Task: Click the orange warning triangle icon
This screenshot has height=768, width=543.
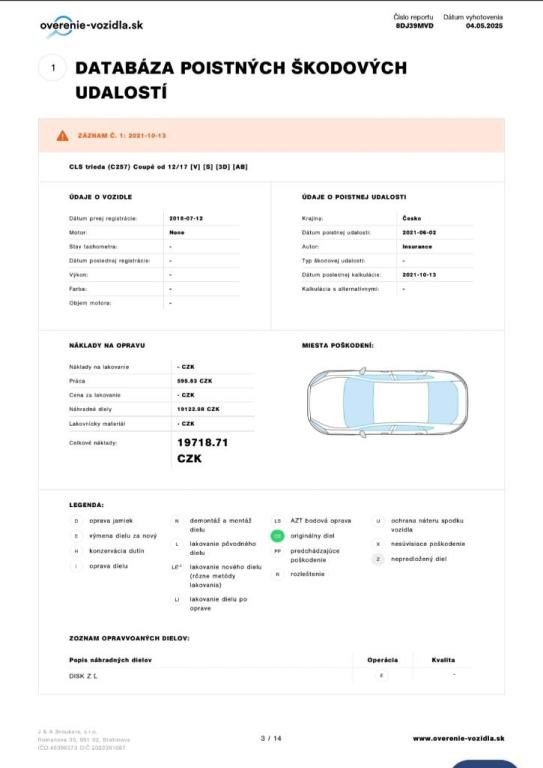Action: pyautogui.click(x=63, y=136)
